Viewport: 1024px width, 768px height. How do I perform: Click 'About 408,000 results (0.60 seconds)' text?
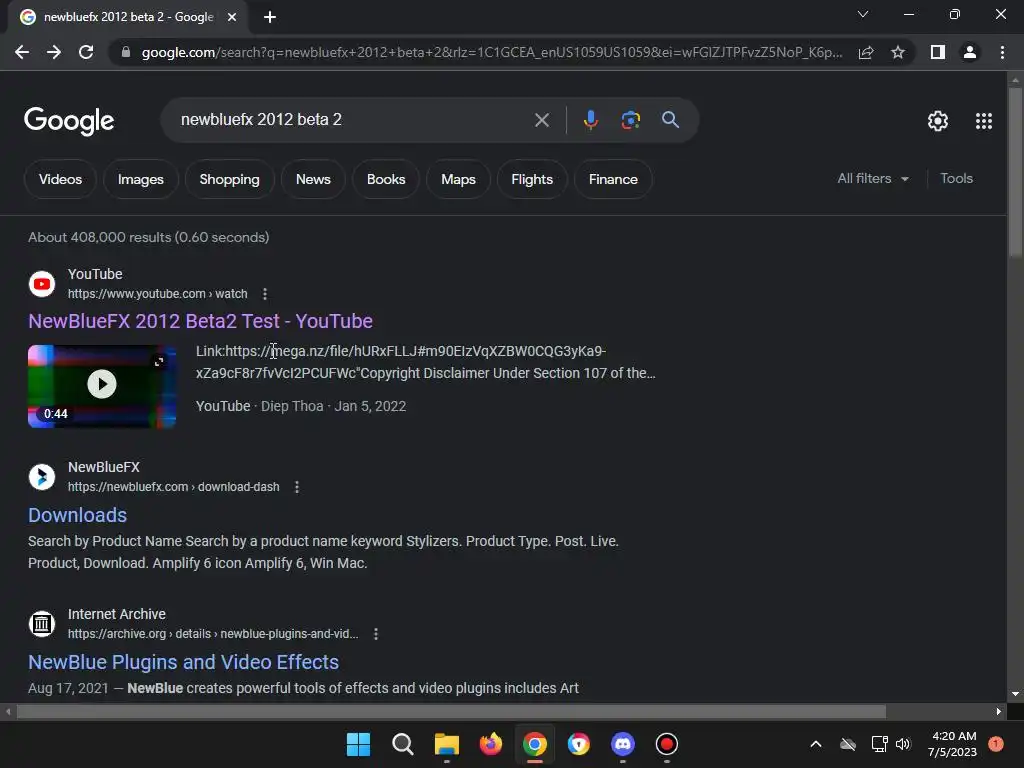coord(149,237)
